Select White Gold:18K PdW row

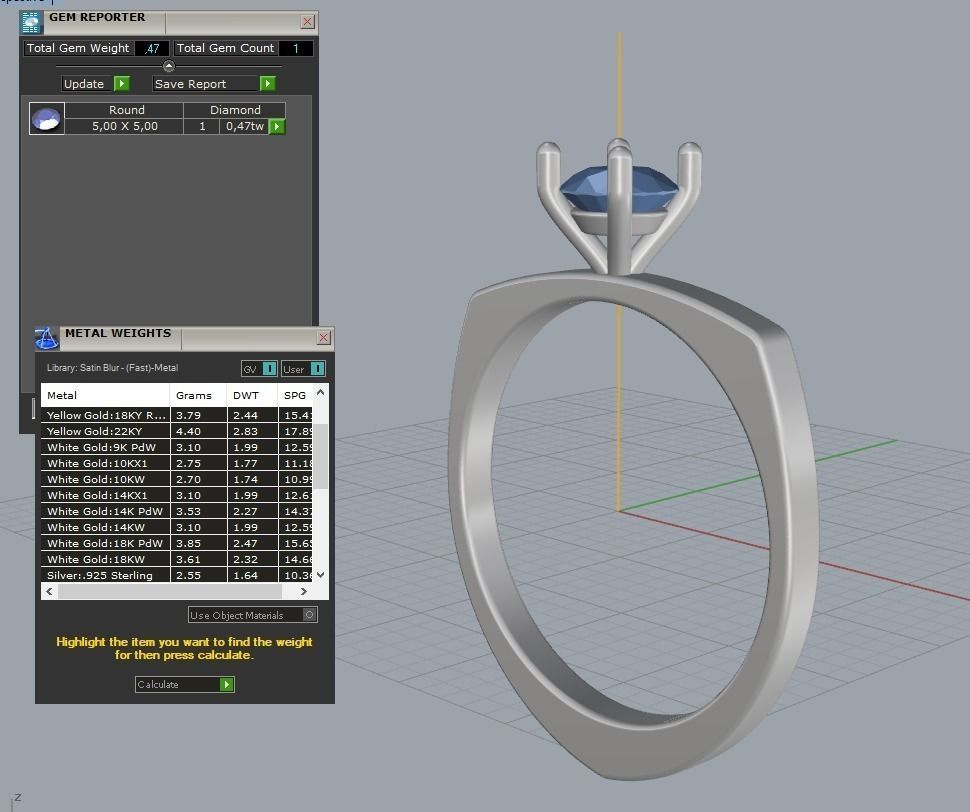(177, 544)
